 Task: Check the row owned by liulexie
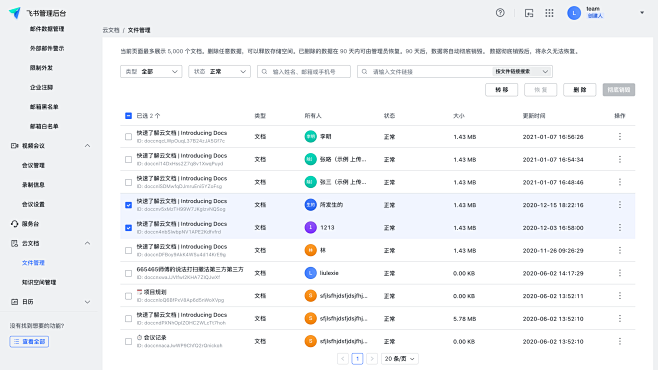[128, 273]
